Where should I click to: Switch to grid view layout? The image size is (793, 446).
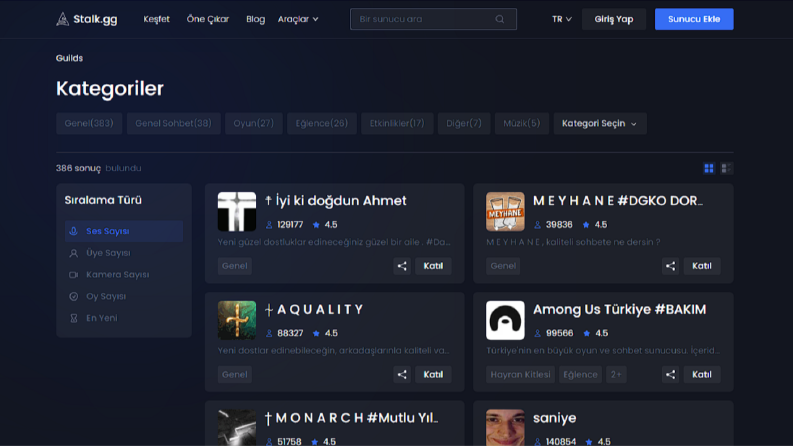click(709, 168)
